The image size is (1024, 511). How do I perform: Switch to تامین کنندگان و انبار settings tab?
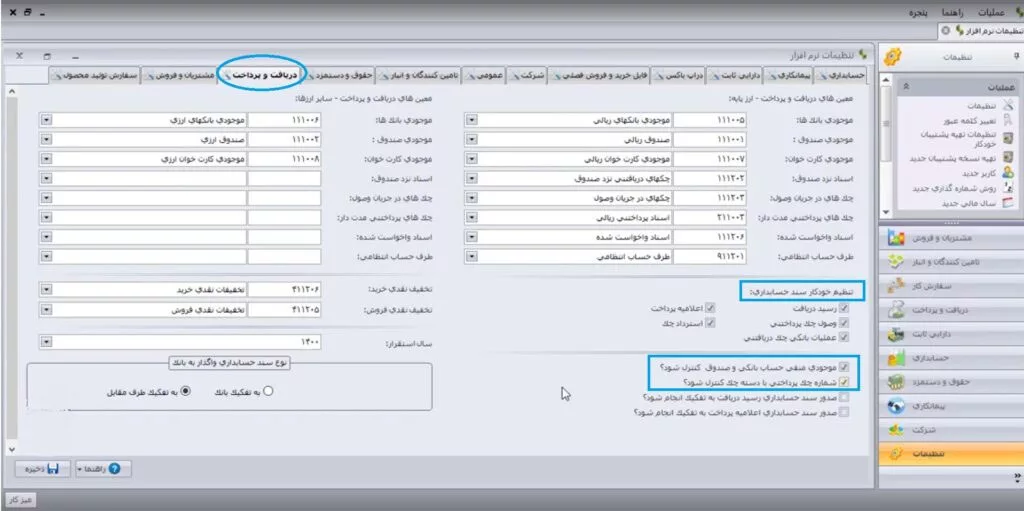[x=418, y=76]
